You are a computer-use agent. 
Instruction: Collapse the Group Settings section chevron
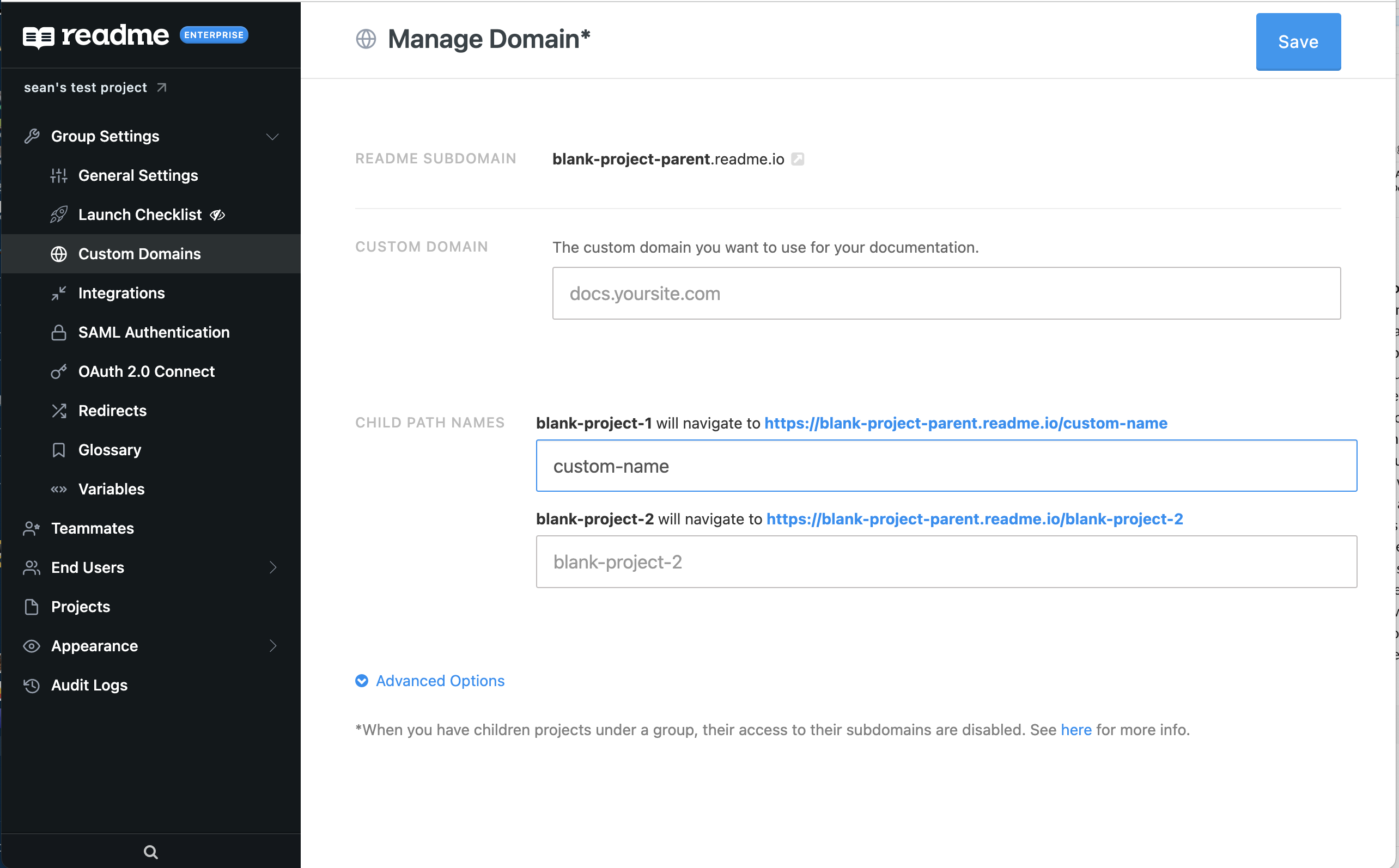[x=272, y=137]
